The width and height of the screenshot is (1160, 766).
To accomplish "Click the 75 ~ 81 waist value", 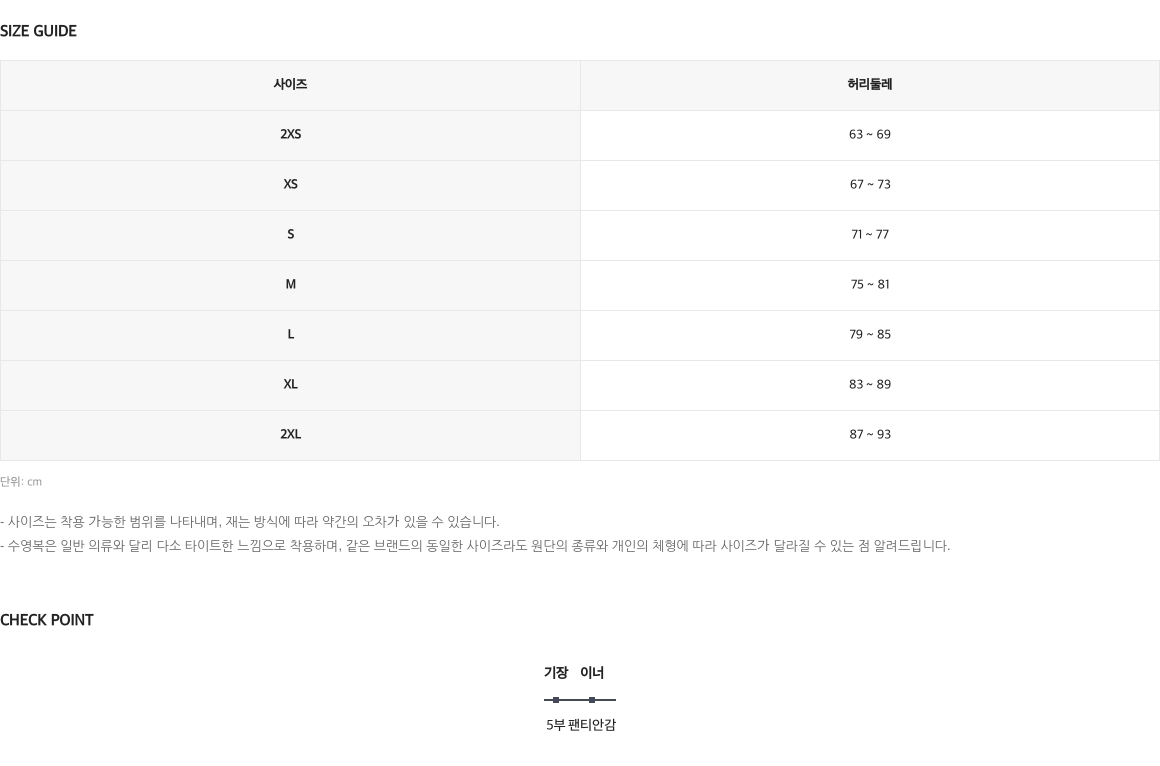I will click(x=869, y=285).
